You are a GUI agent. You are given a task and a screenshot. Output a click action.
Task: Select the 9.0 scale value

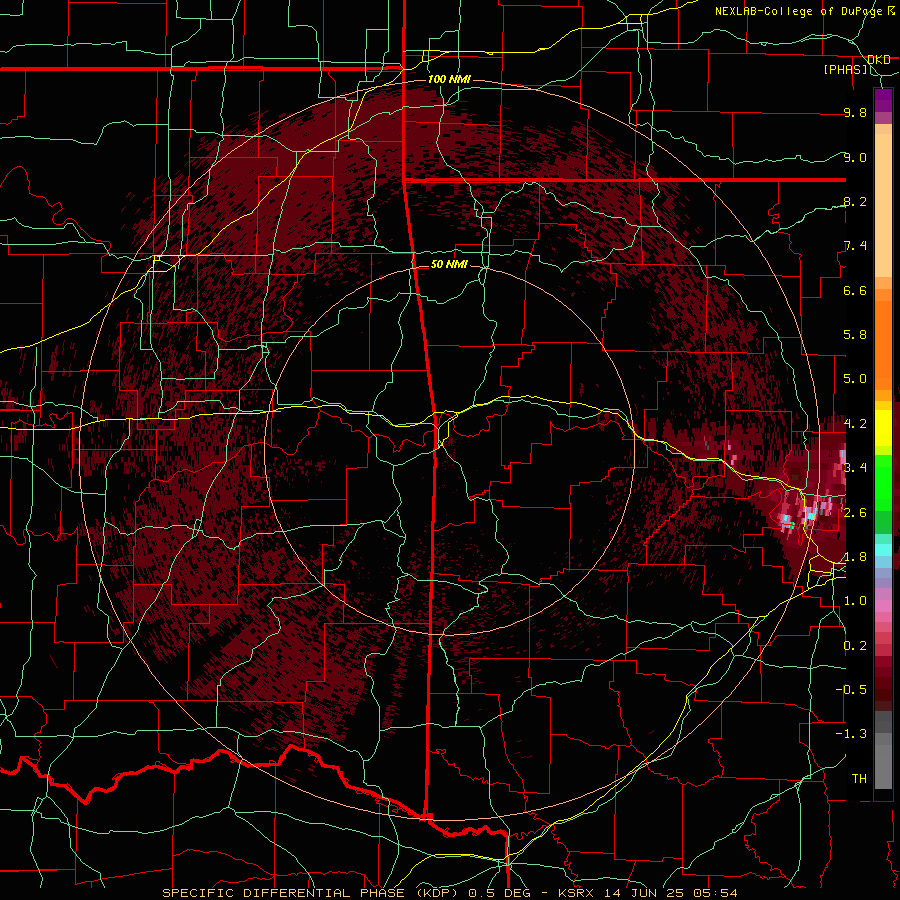coord(855,158)
